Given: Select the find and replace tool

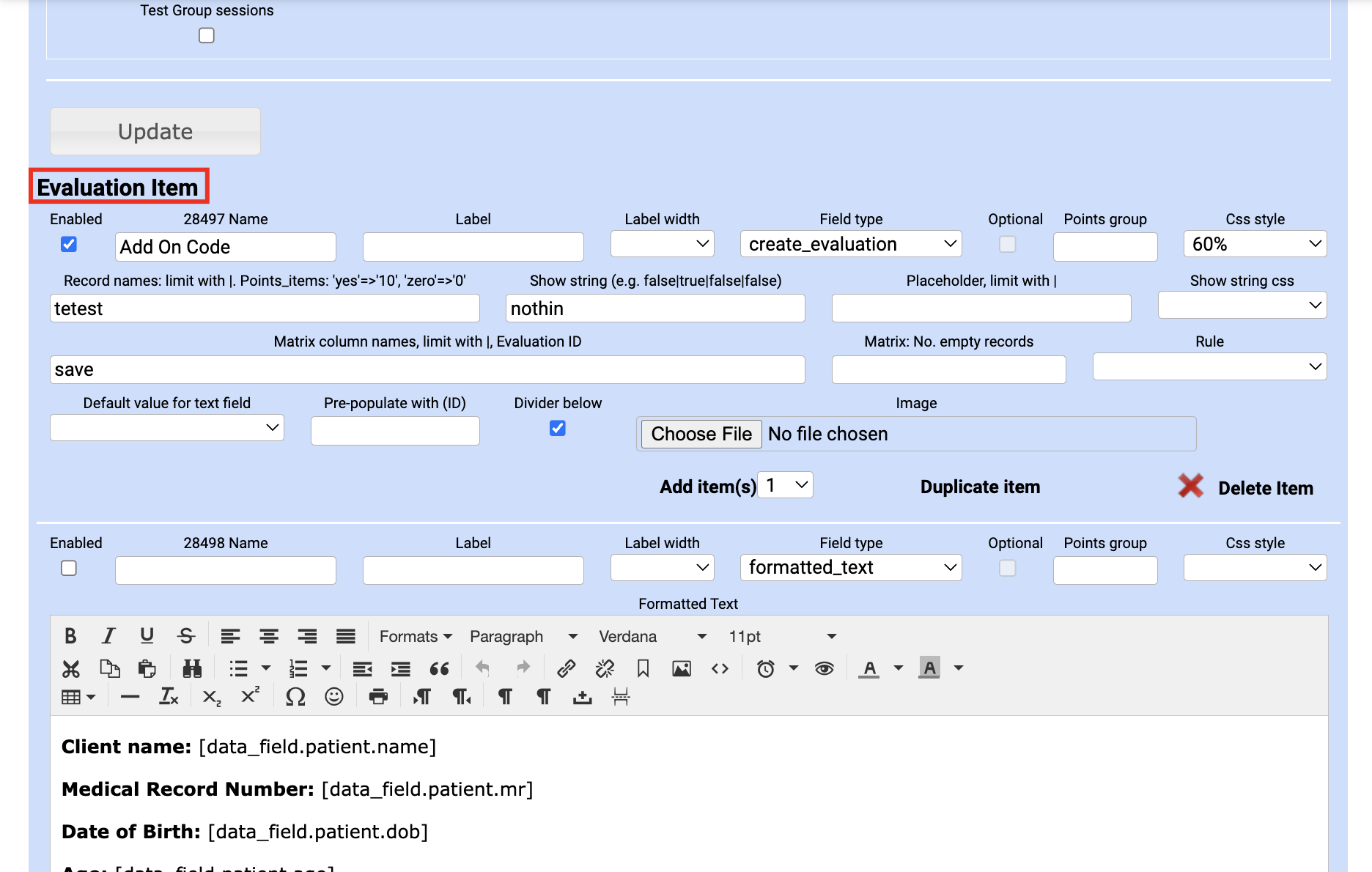Looking at the screenshot, I should pos(192,668).
